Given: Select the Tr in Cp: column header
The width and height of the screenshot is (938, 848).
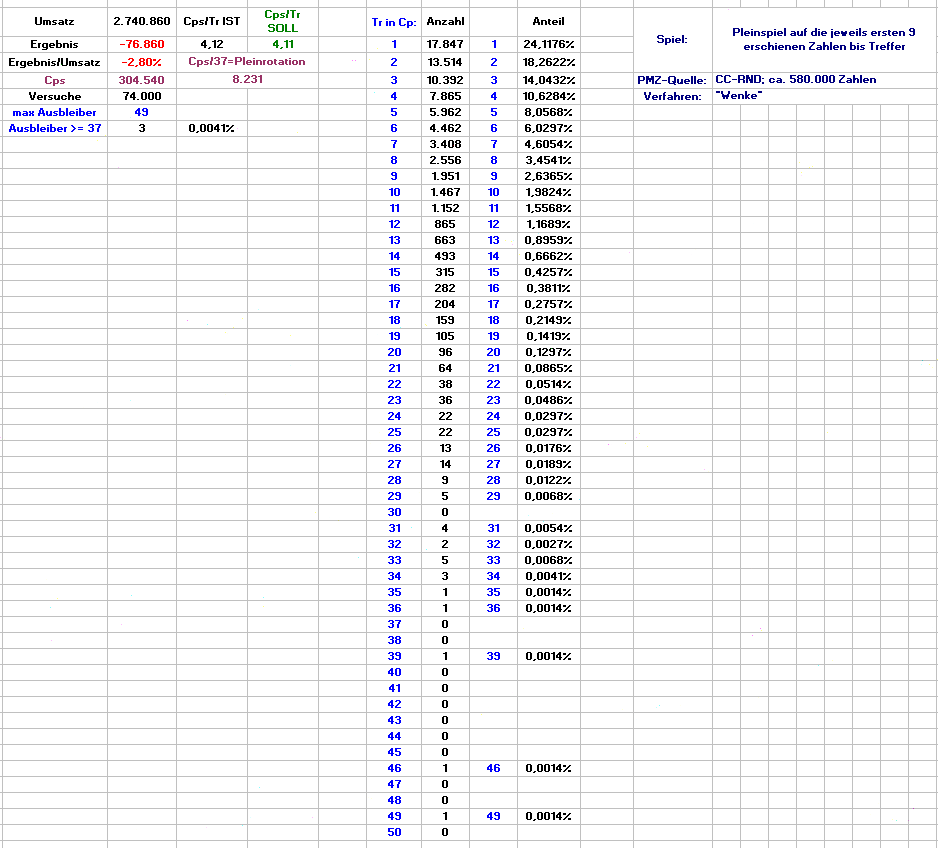Looking at the screenshot, I should [394, 22].
